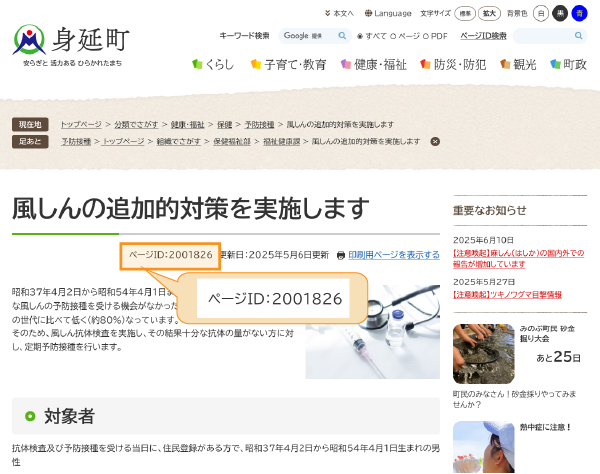Click the 現在地 label

pos(30,124)
